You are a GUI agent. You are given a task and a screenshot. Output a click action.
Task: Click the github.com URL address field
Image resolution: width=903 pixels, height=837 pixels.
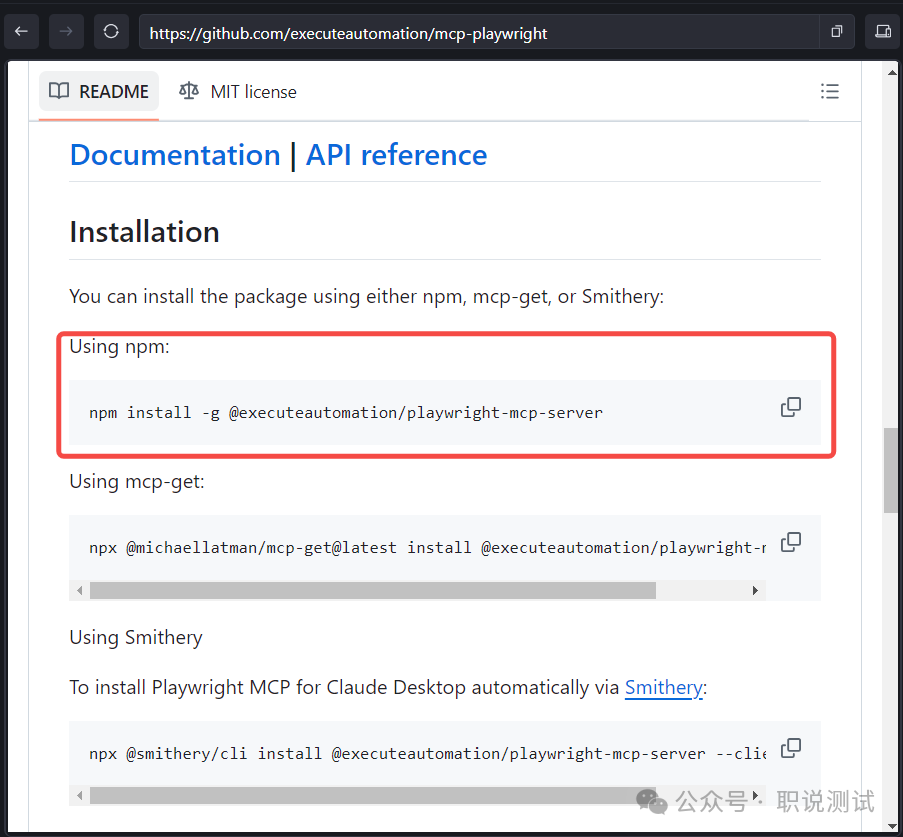point(478,33)
